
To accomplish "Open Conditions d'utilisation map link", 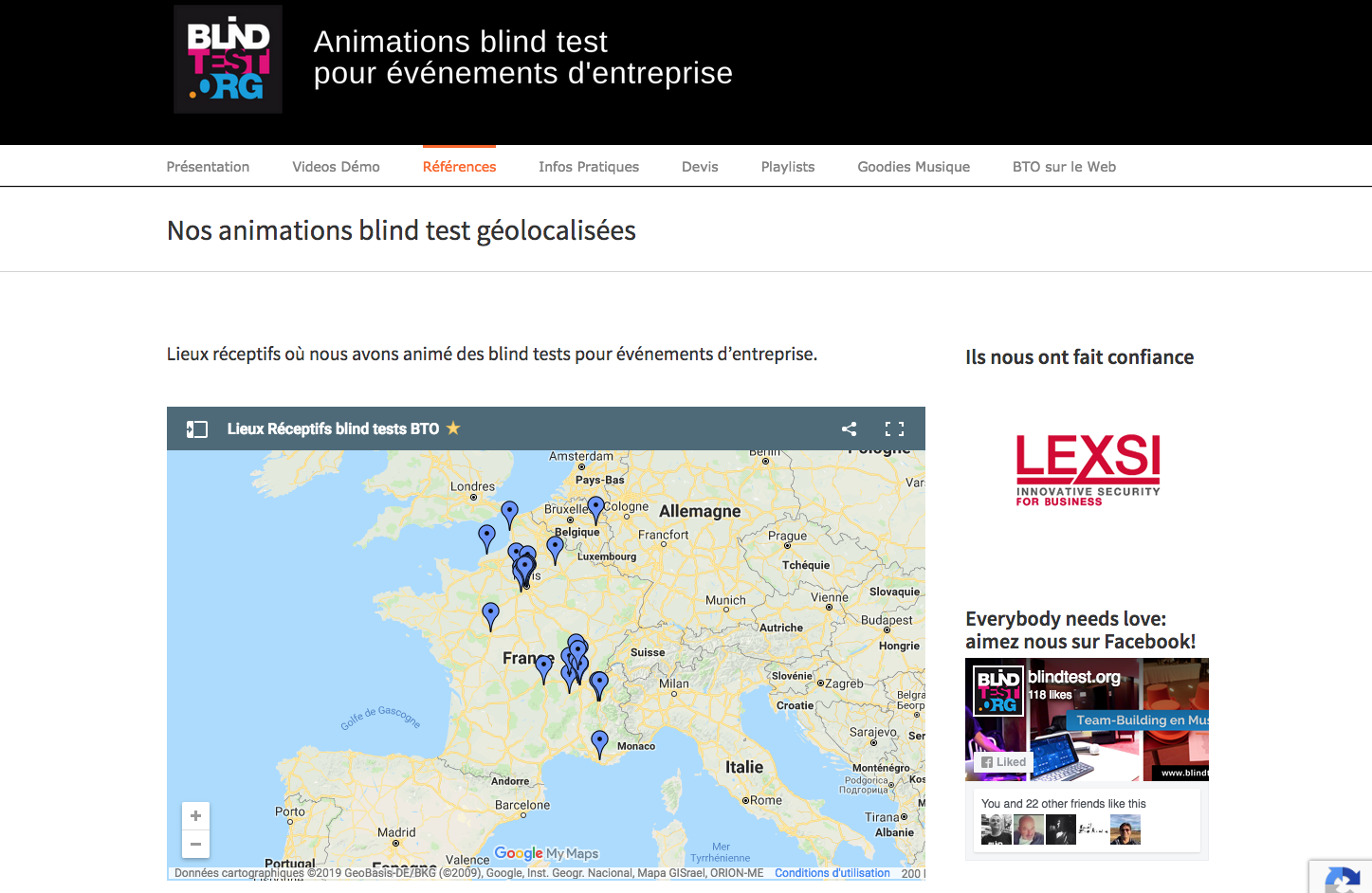I will pos(832,873).
